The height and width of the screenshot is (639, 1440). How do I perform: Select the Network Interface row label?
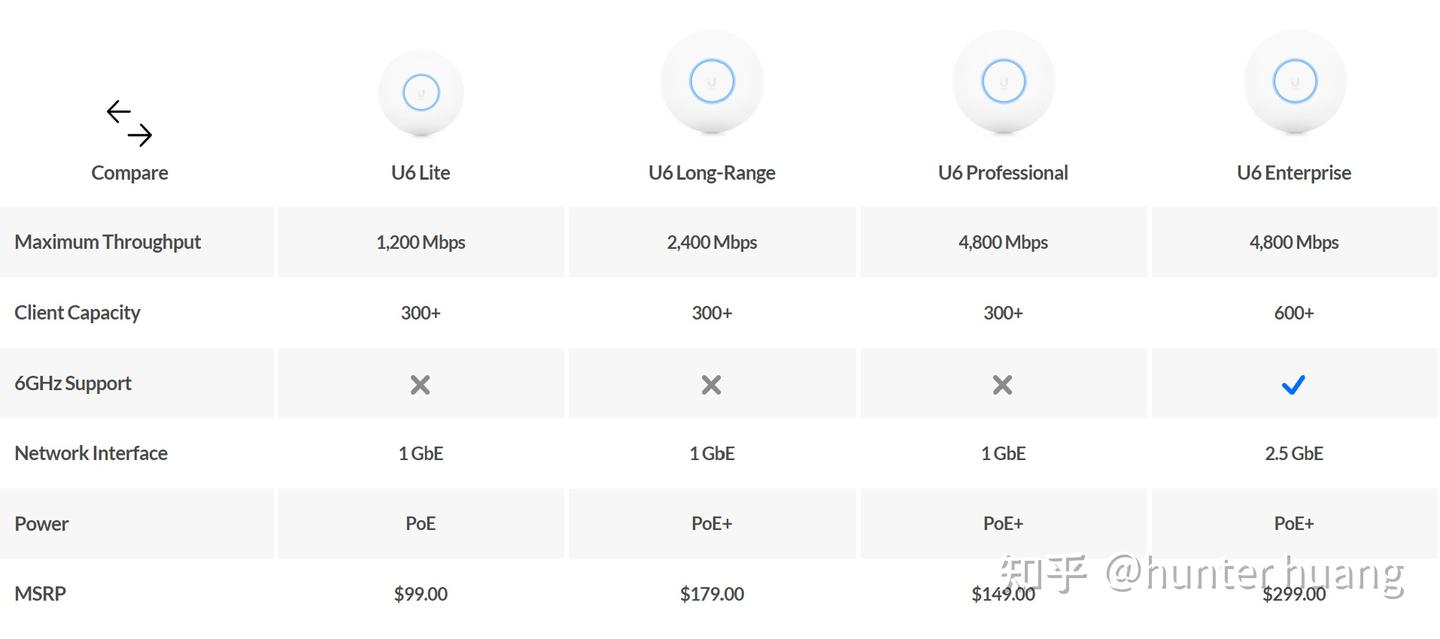(x=91, y=453)
